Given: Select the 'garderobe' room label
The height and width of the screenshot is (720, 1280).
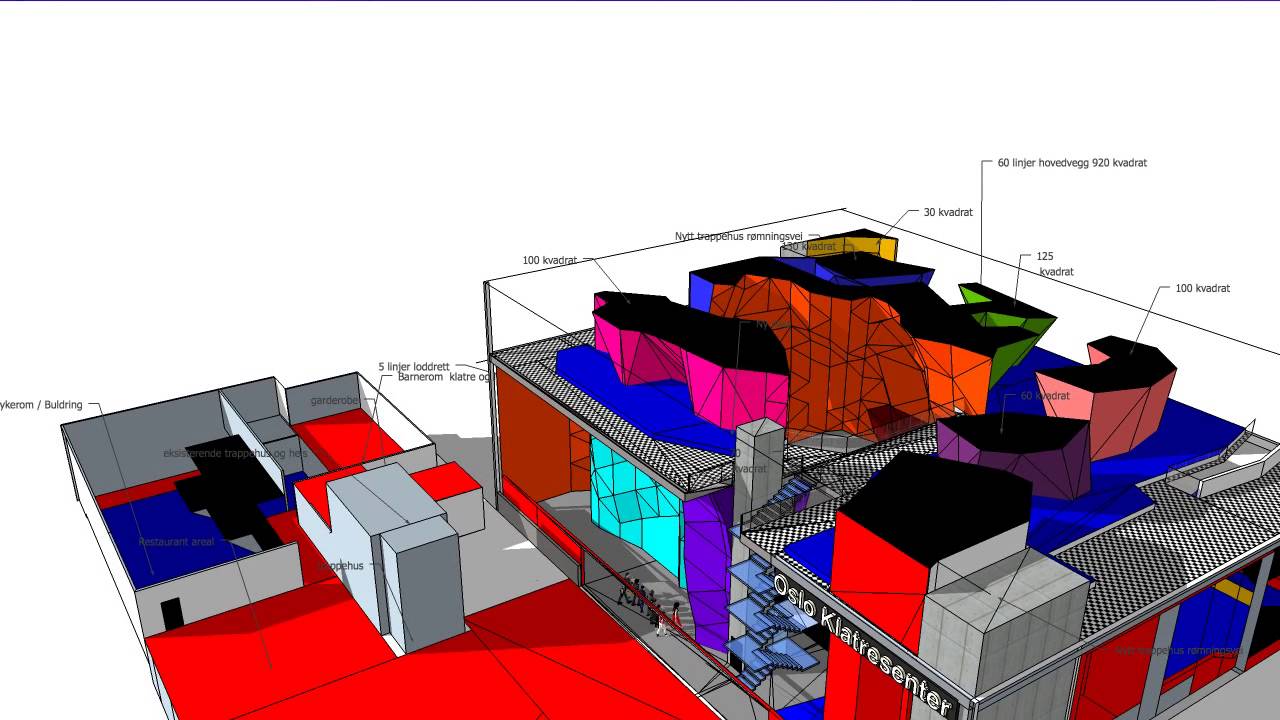Looking at the screenshot, I should point(334,400).
